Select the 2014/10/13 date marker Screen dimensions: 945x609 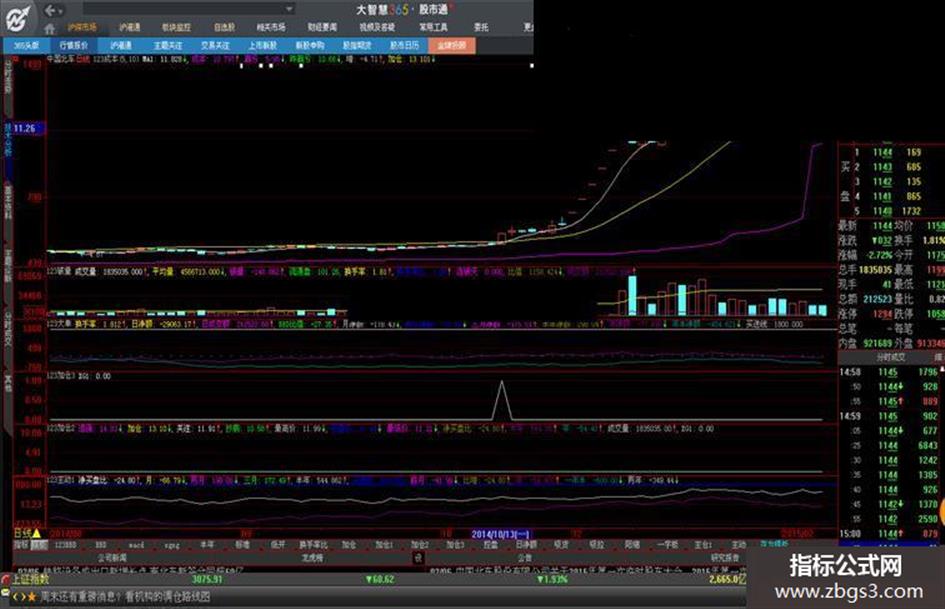pyautogui.click(x=500, y=534)
